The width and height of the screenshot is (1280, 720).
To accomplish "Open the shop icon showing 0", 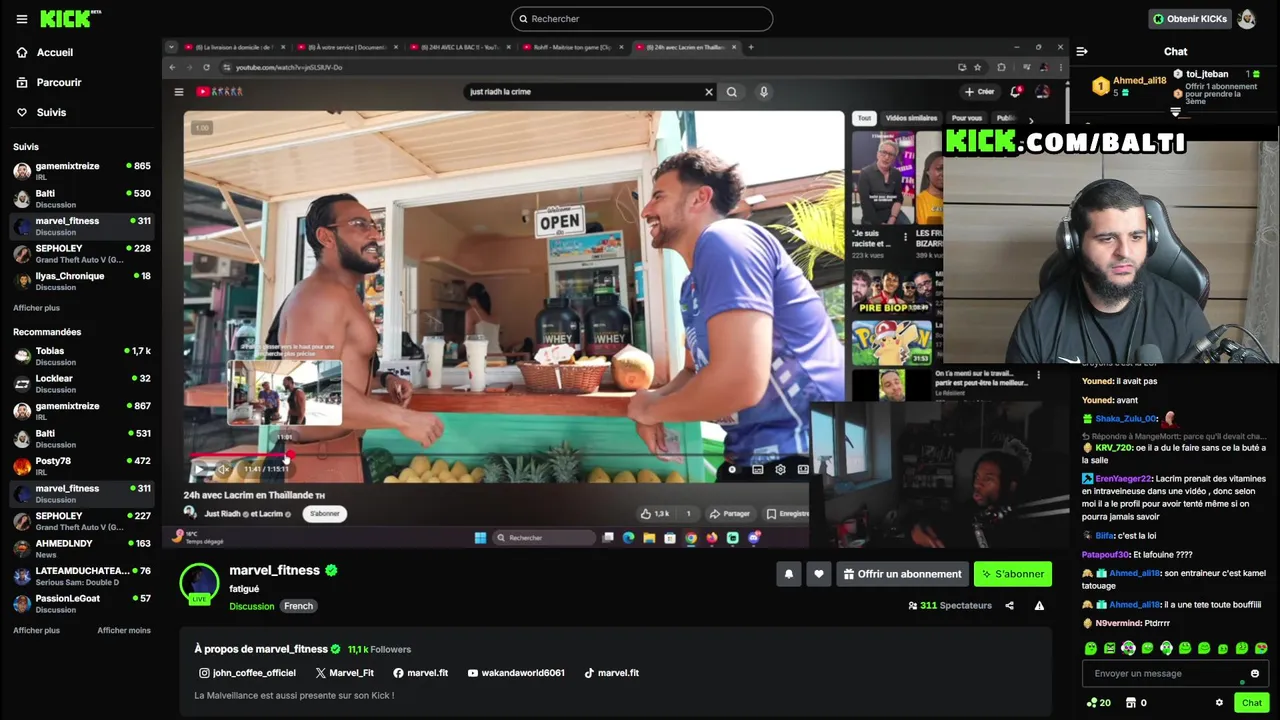I will click(1136, 703).
